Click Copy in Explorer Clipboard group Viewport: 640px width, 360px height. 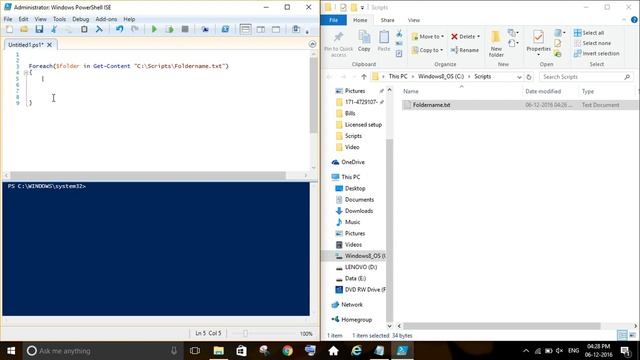pyautogui.click(x=364, y=41)
